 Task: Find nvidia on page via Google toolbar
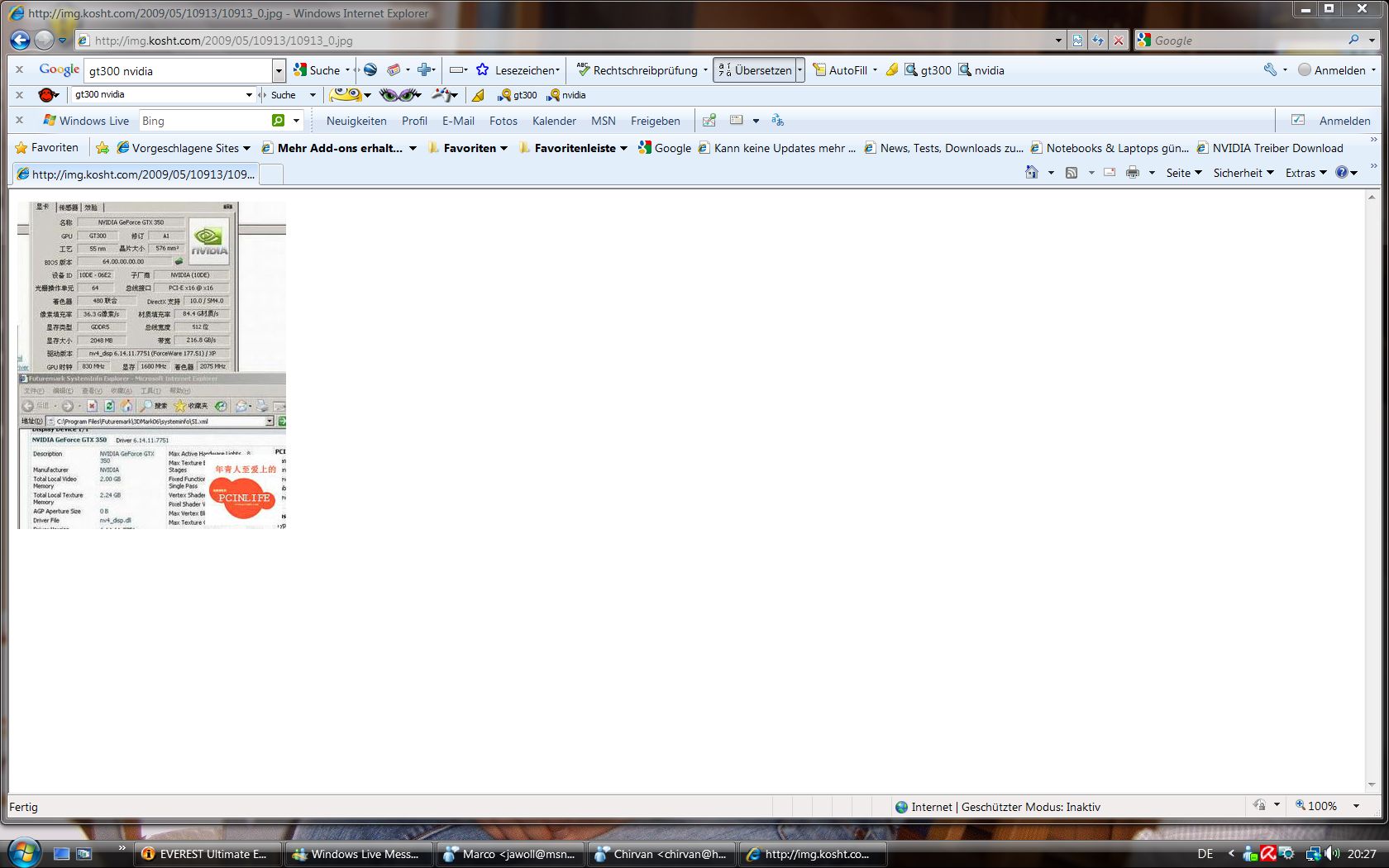(x=981, y=70)
